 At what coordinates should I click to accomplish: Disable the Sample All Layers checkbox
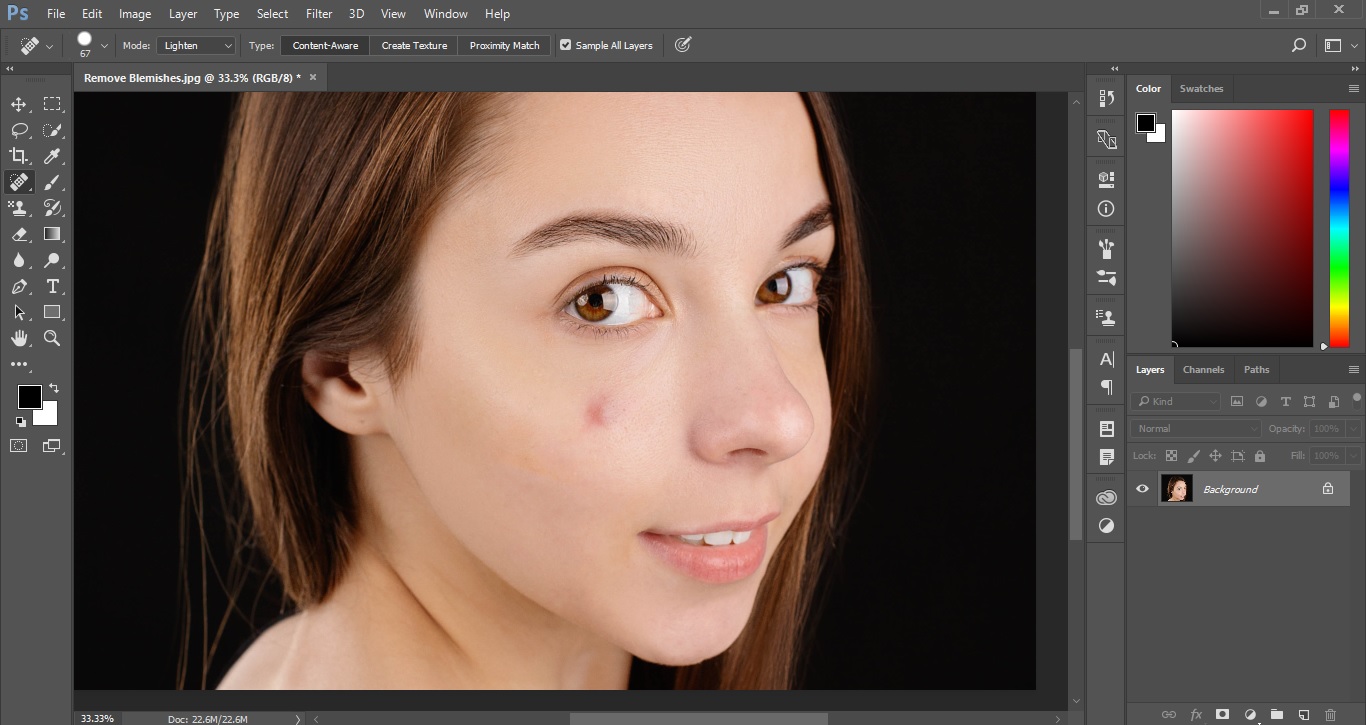(x=566, y=45)
